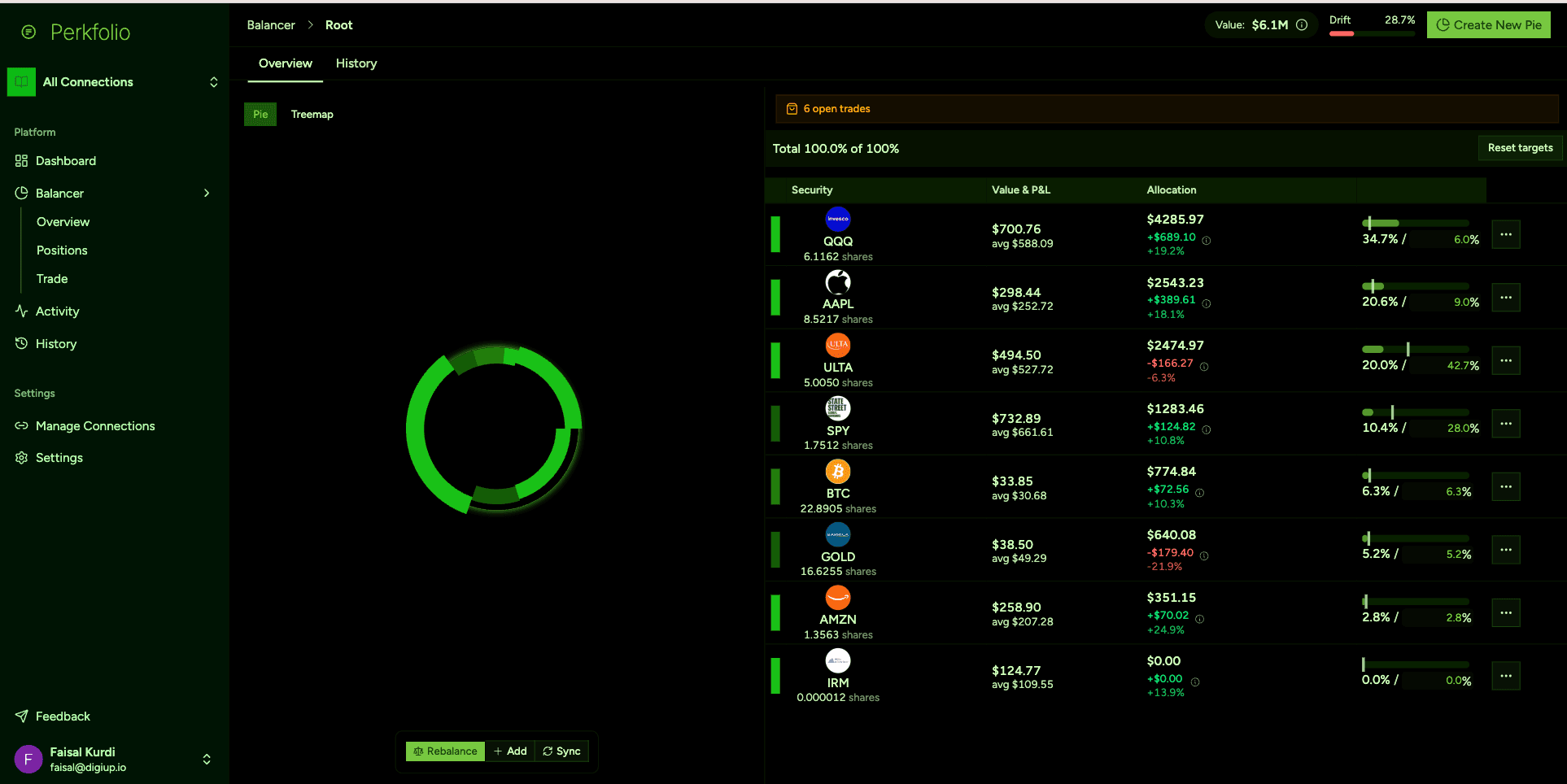1567x784 pixels.
Task: Click the Rebalance button
Action: point(445,751)
